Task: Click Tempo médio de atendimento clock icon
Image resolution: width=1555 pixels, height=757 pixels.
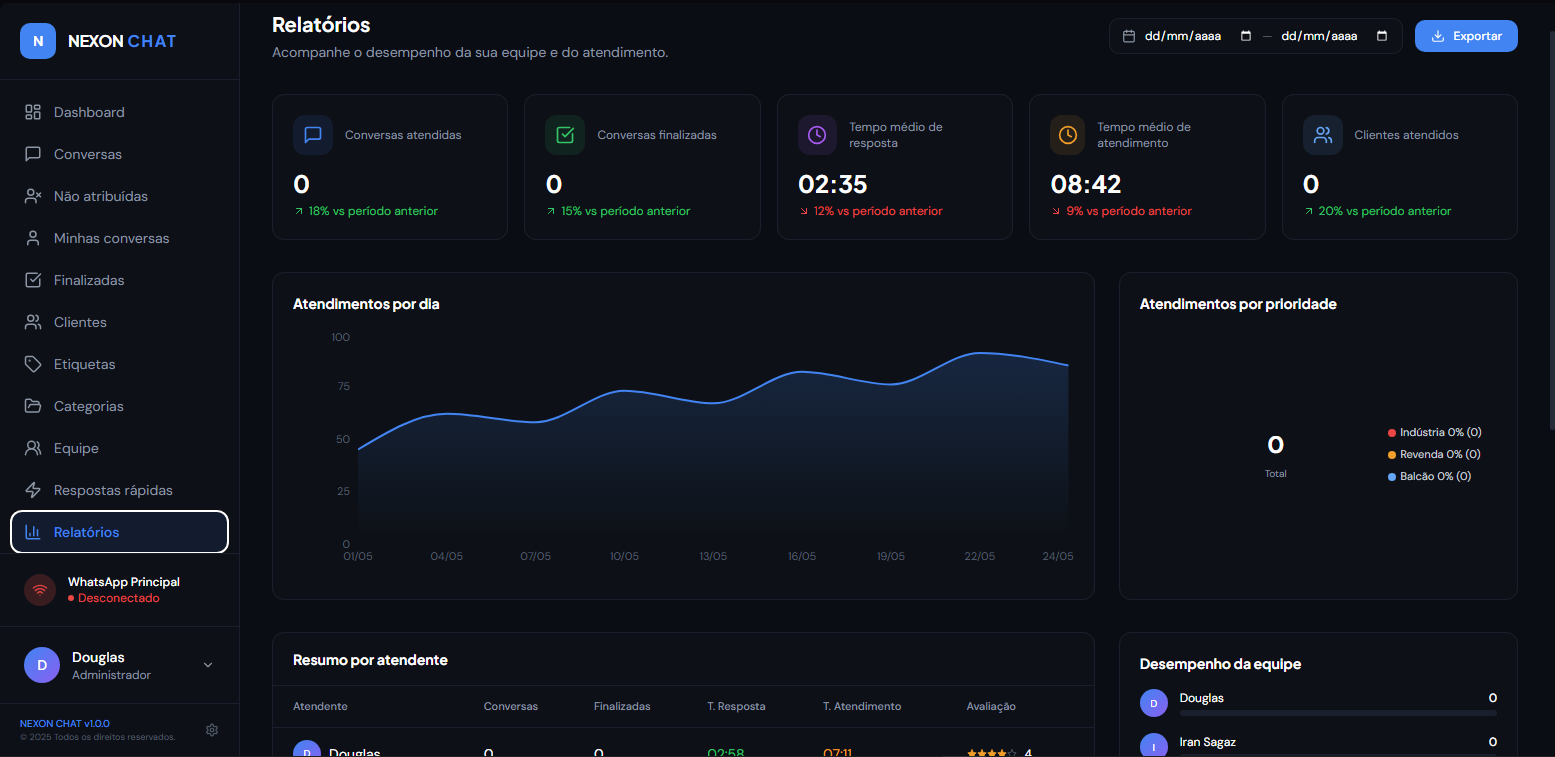Action: (1068, 135)
